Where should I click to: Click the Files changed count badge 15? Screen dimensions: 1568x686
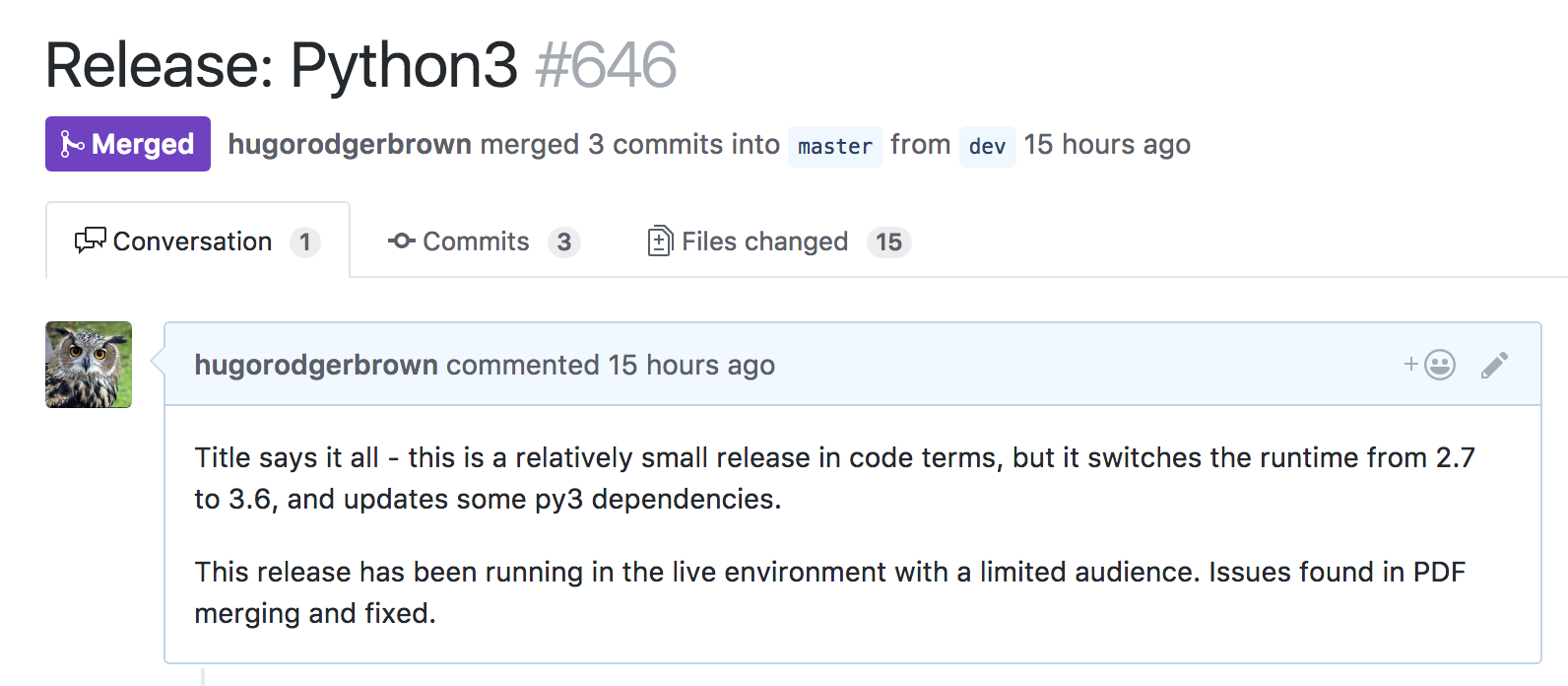(x=888, y=241)
